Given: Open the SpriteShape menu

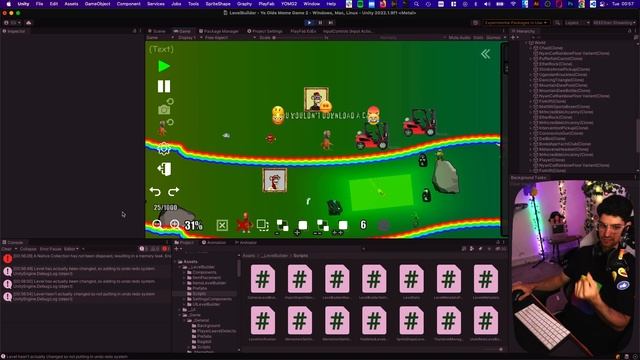Looking at the screenshot, I should (218, 4).
